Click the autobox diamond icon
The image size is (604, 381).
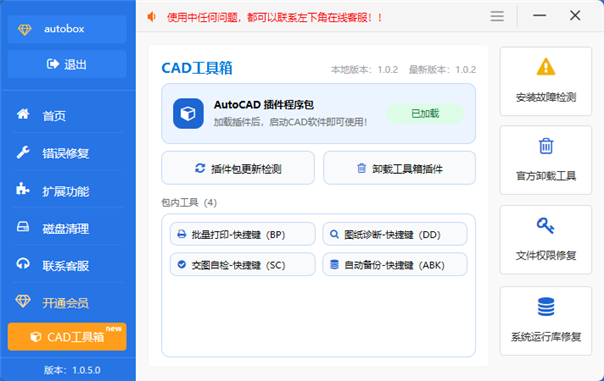tap(25, 29)
